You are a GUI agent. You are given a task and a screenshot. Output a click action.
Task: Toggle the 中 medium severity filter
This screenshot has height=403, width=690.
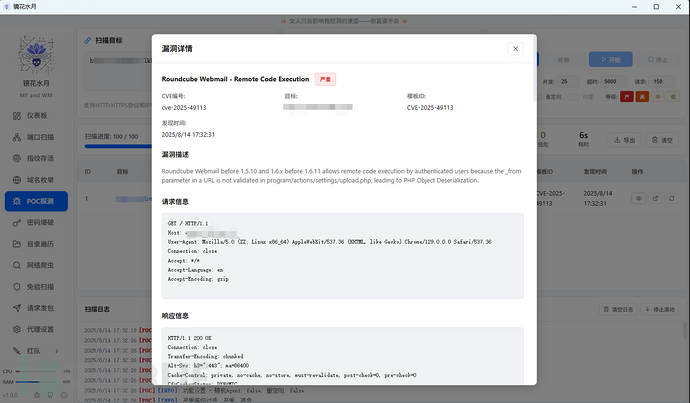coord(657,97)
